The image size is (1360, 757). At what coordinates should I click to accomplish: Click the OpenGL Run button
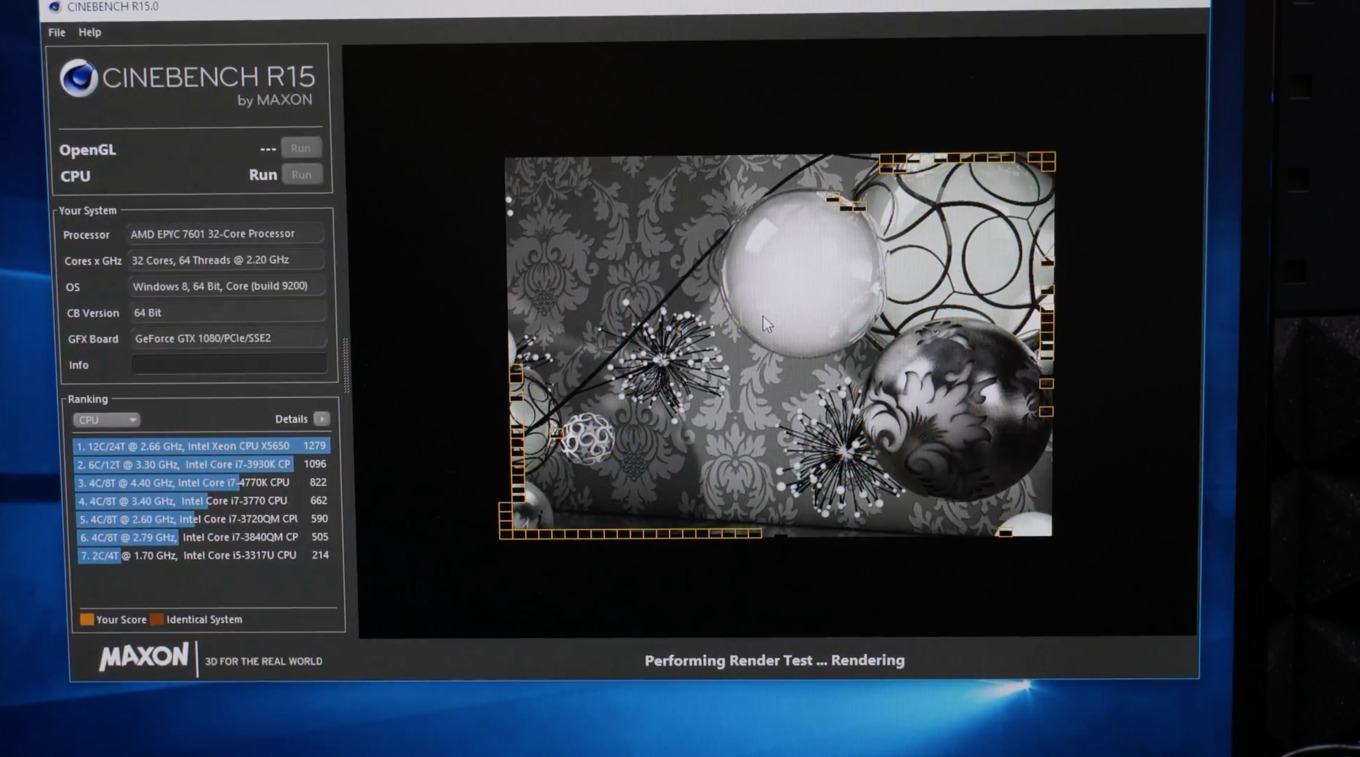[300, 148]
